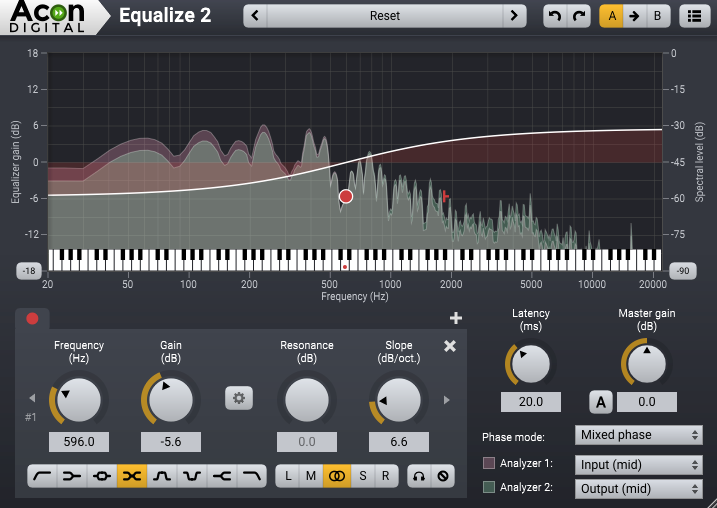Go to previous band with left triangle
The height and width of the screenshot is (508, 717).
(32, 398)
